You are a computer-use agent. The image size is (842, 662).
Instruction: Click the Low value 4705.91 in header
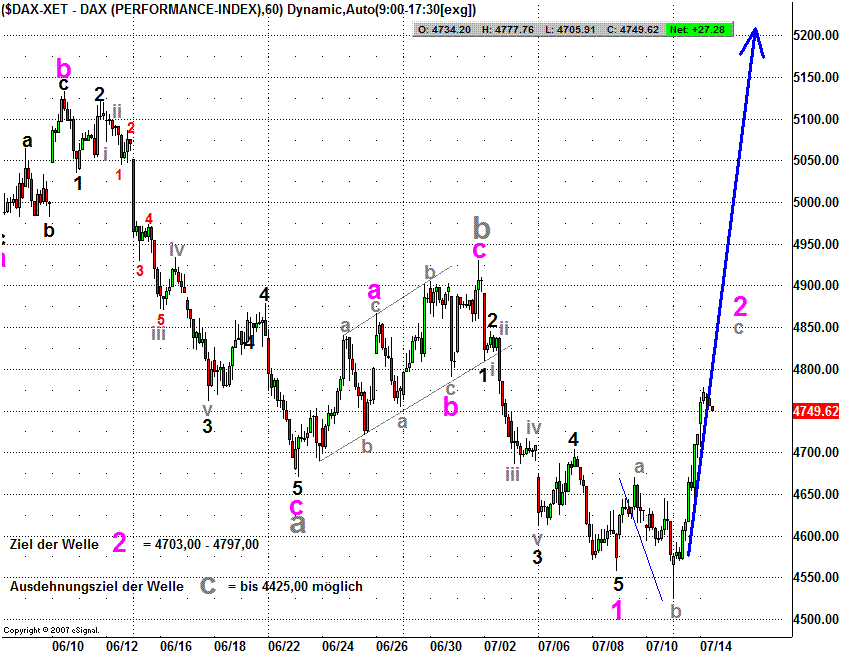click(x=573, y=30)
